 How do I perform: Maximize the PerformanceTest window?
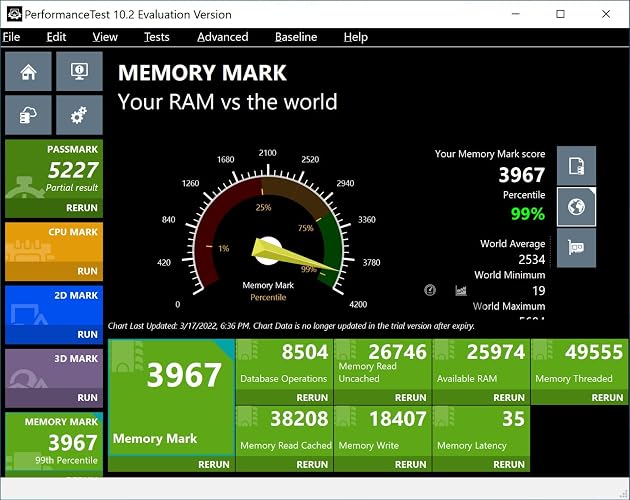[560, 14]
